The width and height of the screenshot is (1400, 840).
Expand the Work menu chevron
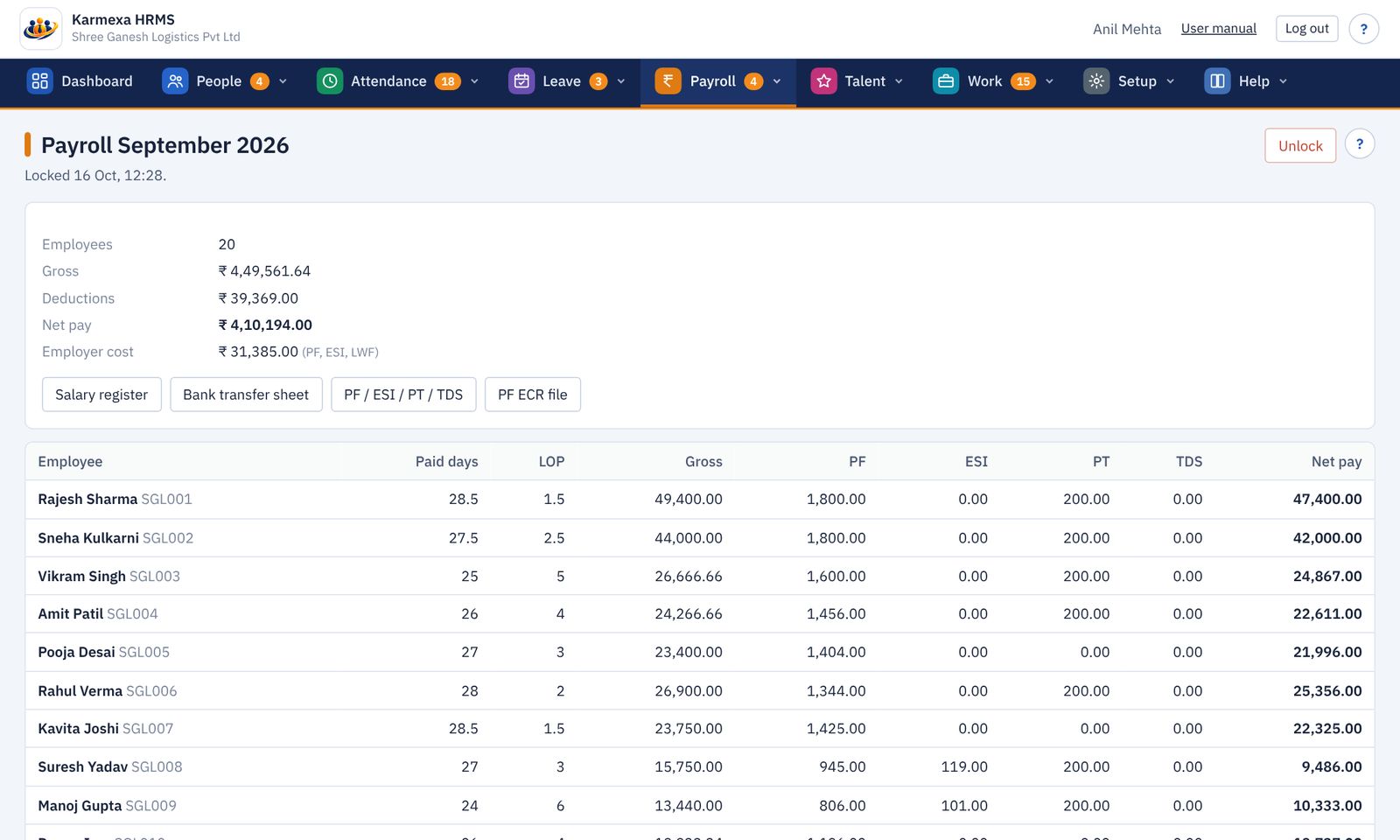pyautogui.click(x=1049, y=81)
